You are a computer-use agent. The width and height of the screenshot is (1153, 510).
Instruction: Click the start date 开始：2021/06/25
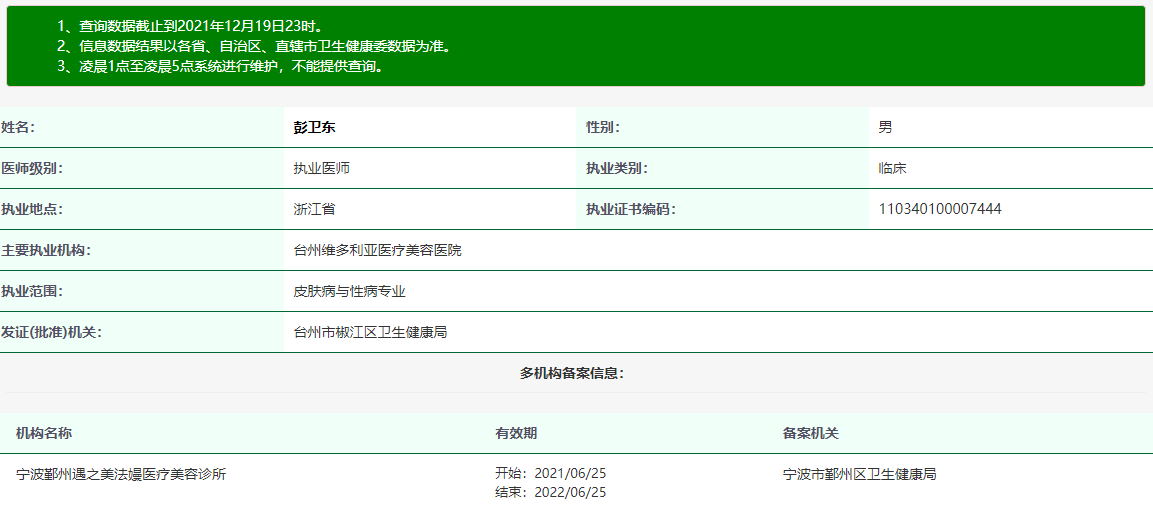pos(551,473)
